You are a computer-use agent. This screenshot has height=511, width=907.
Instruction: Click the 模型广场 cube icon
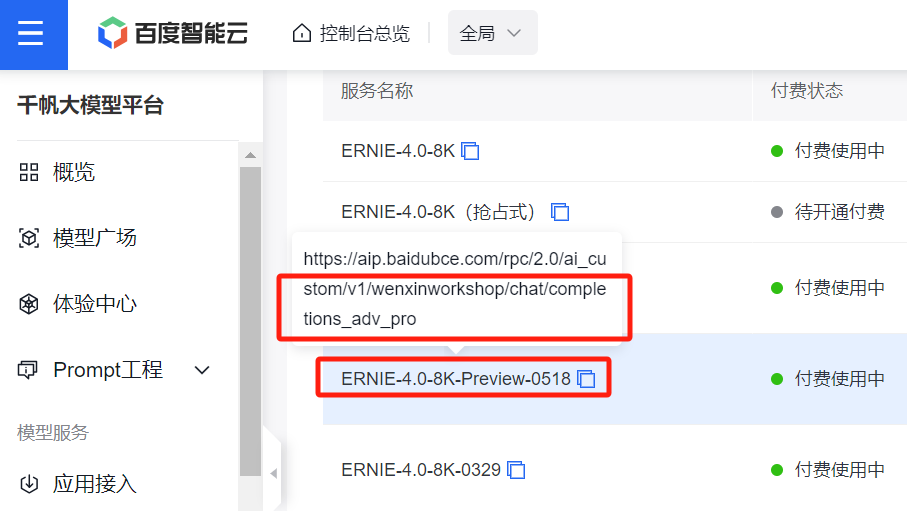pos(29,238)
